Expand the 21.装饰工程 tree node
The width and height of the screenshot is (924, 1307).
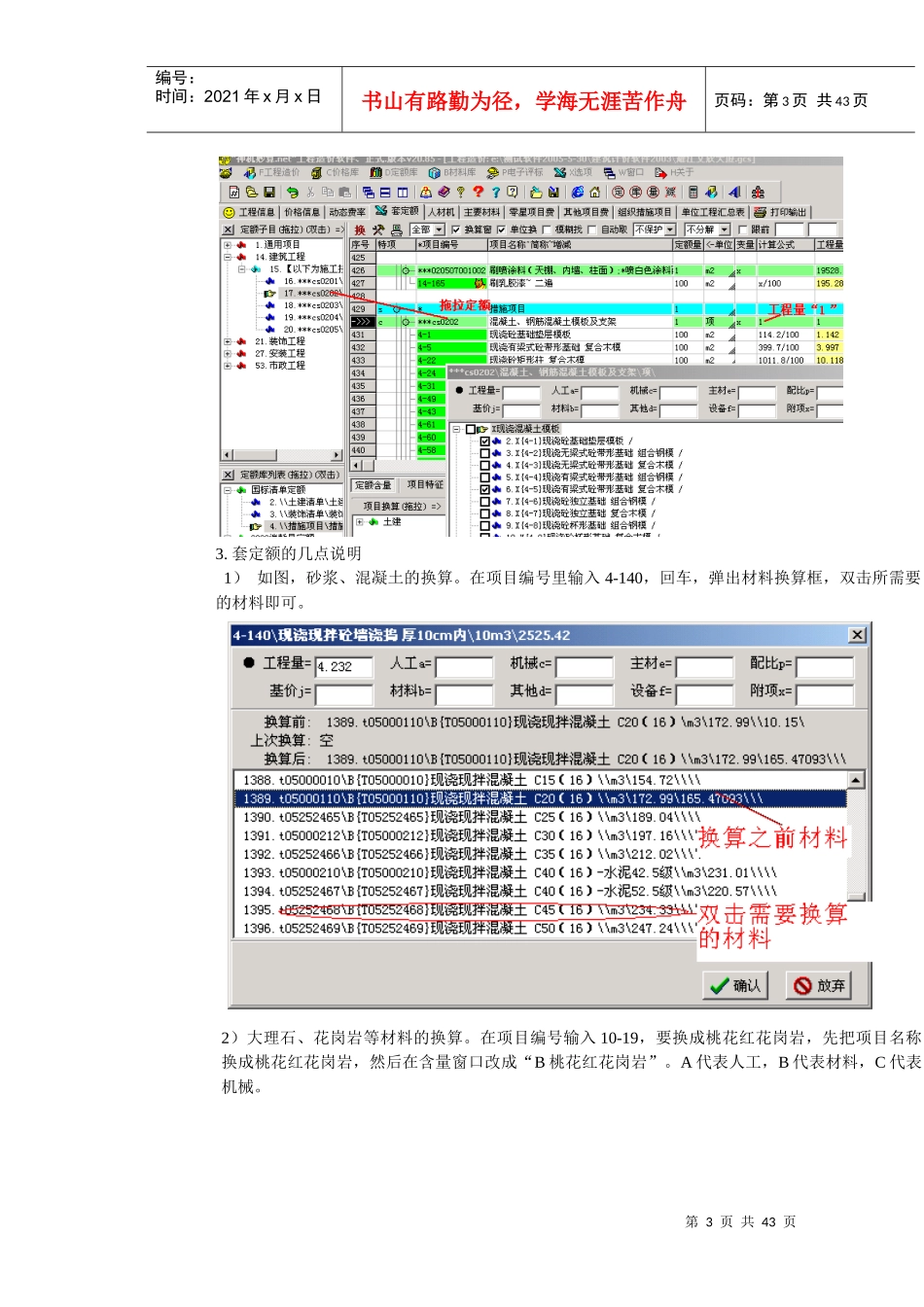coord(228,341)
